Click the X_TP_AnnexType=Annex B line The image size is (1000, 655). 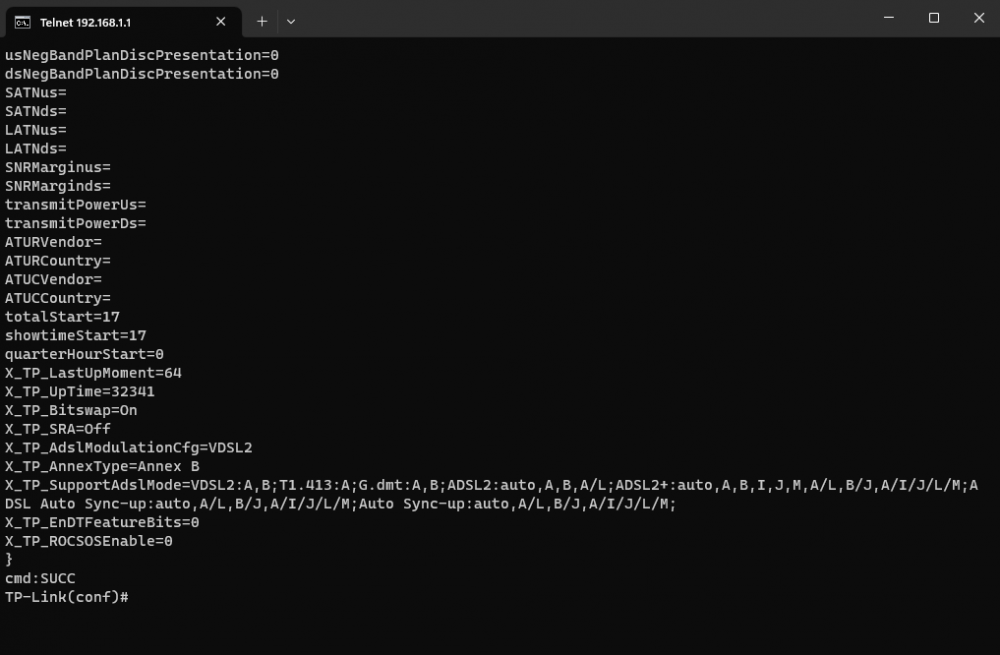[102, 466]
